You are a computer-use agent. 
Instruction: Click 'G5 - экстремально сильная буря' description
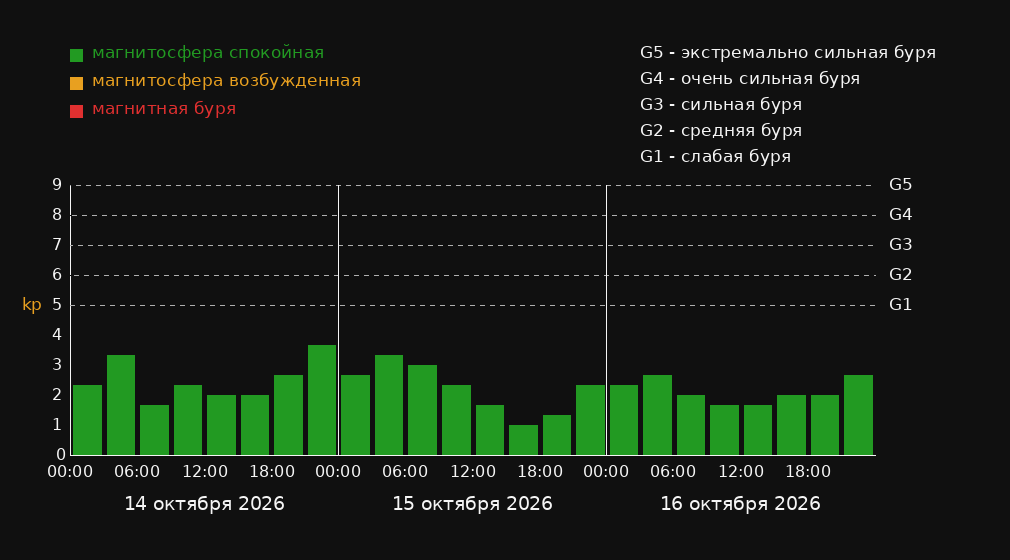(788, 53)
